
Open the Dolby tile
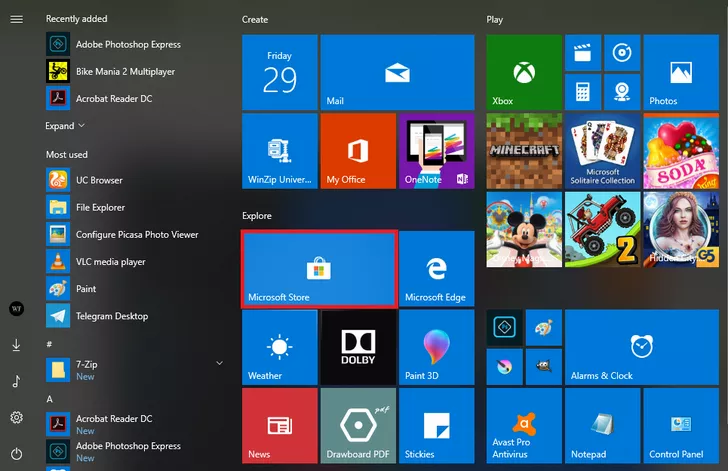[x=358, y=347]
